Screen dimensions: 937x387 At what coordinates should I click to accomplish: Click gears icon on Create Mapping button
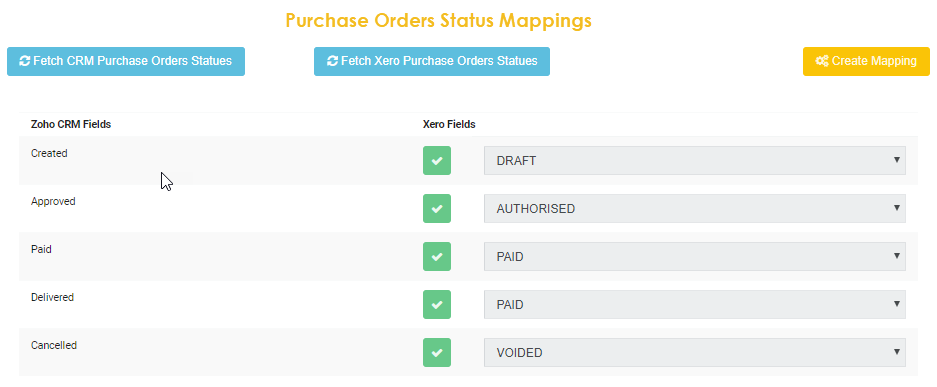pos(822,61)
